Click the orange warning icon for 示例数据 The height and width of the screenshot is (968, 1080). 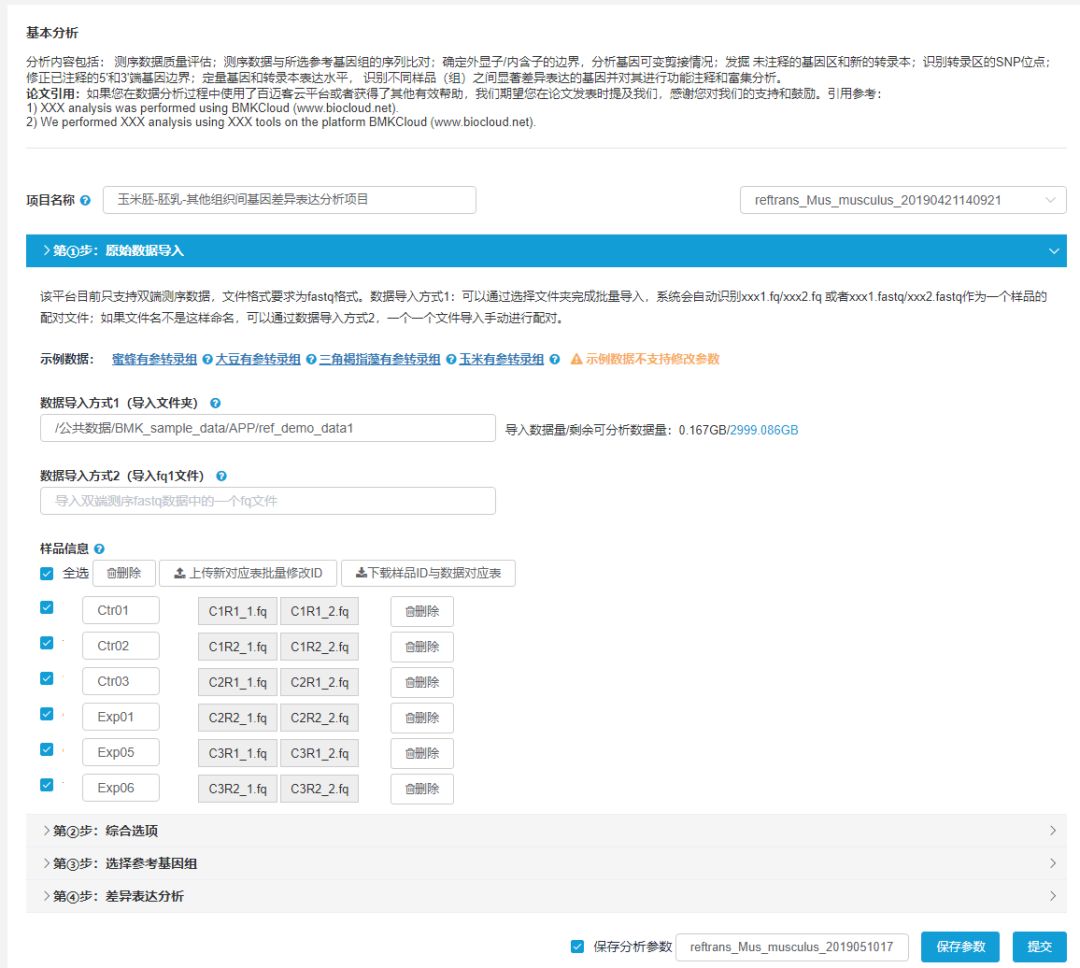576,360
